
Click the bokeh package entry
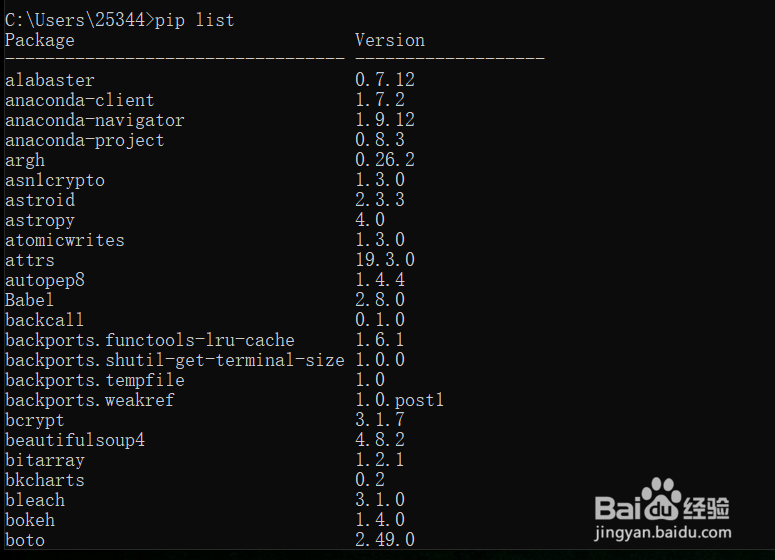(30, 520)
